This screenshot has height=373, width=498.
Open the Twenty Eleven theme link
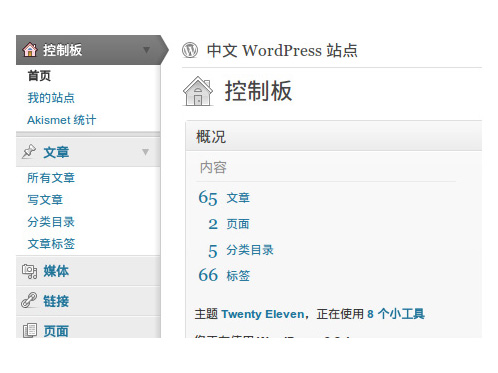(263, 314)
